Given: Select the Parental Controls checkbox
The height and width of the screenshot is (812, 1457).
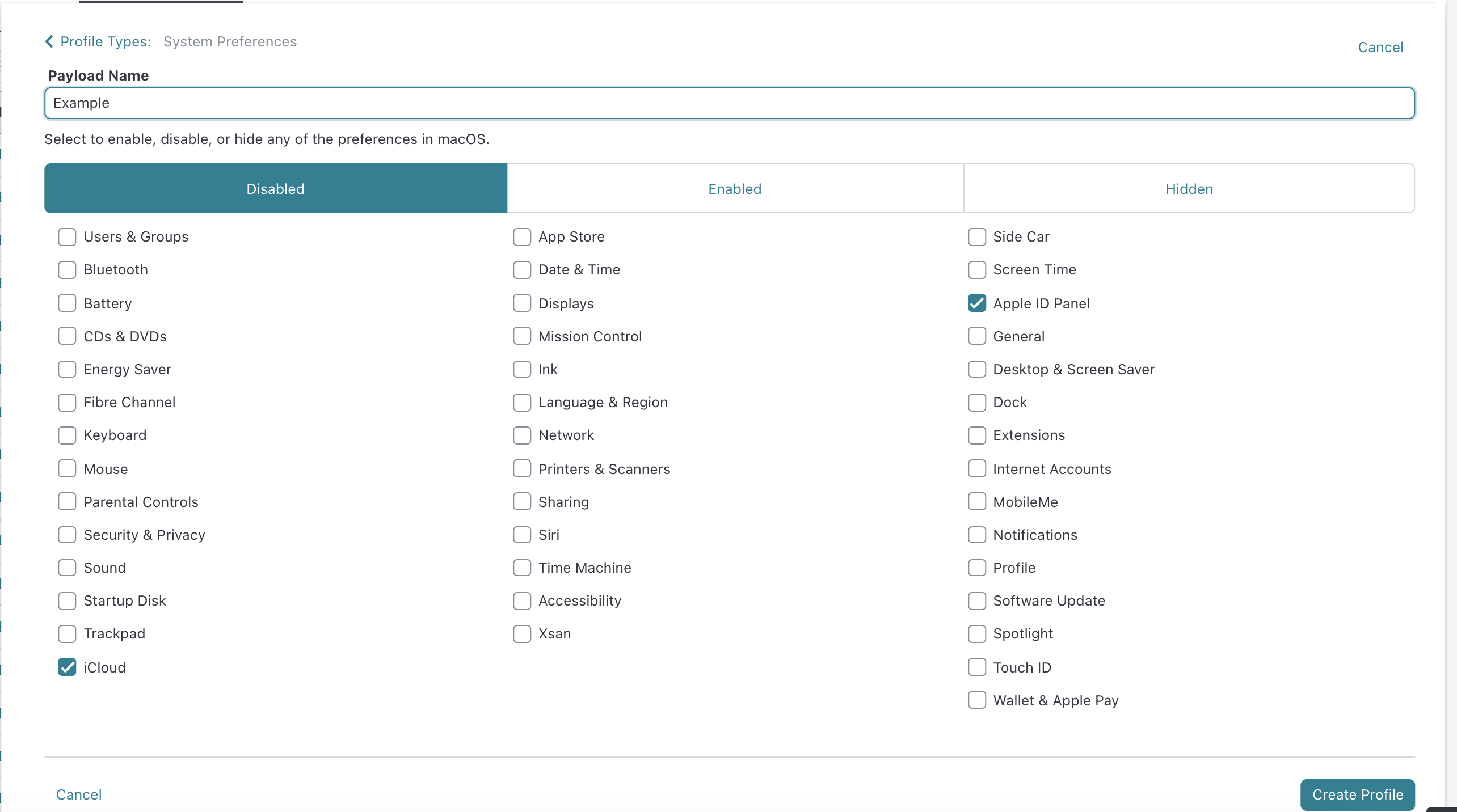Looking at the screenshot, I should [x=67, y=502].
